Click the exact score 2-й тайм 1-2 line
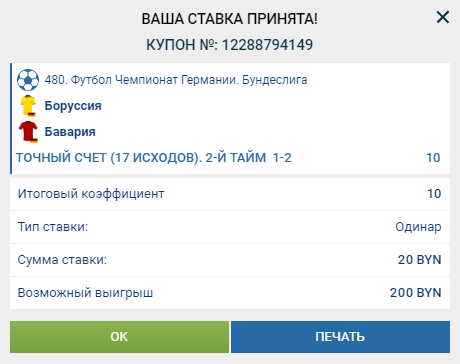 pyautogui.click(x=154, y=158)
